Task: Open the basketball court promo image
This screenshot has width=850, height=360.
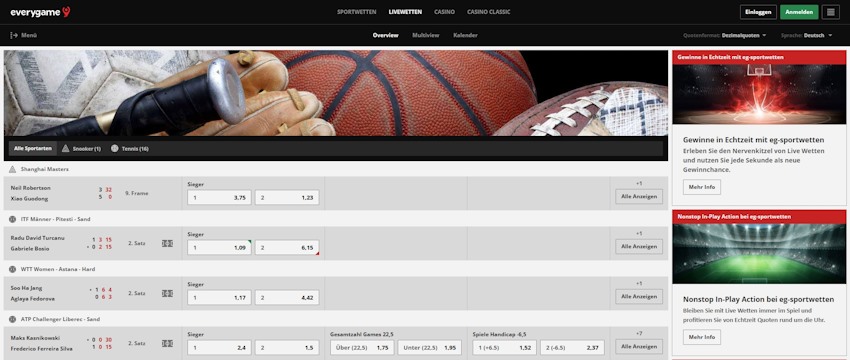Action: pyautogui.click(x=759, y=93)
